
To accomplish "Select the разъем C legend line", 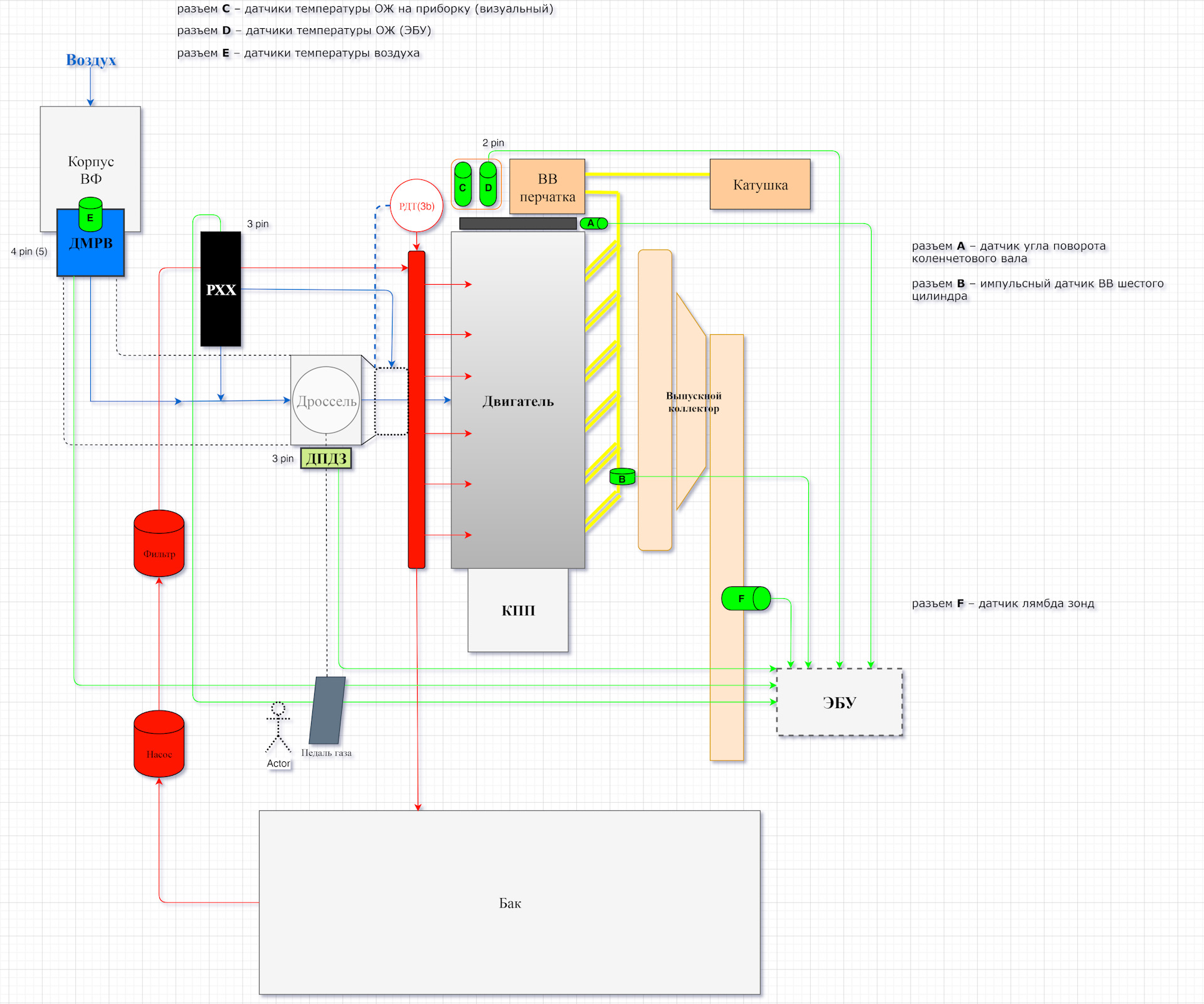I will click(x=365, y=9).
